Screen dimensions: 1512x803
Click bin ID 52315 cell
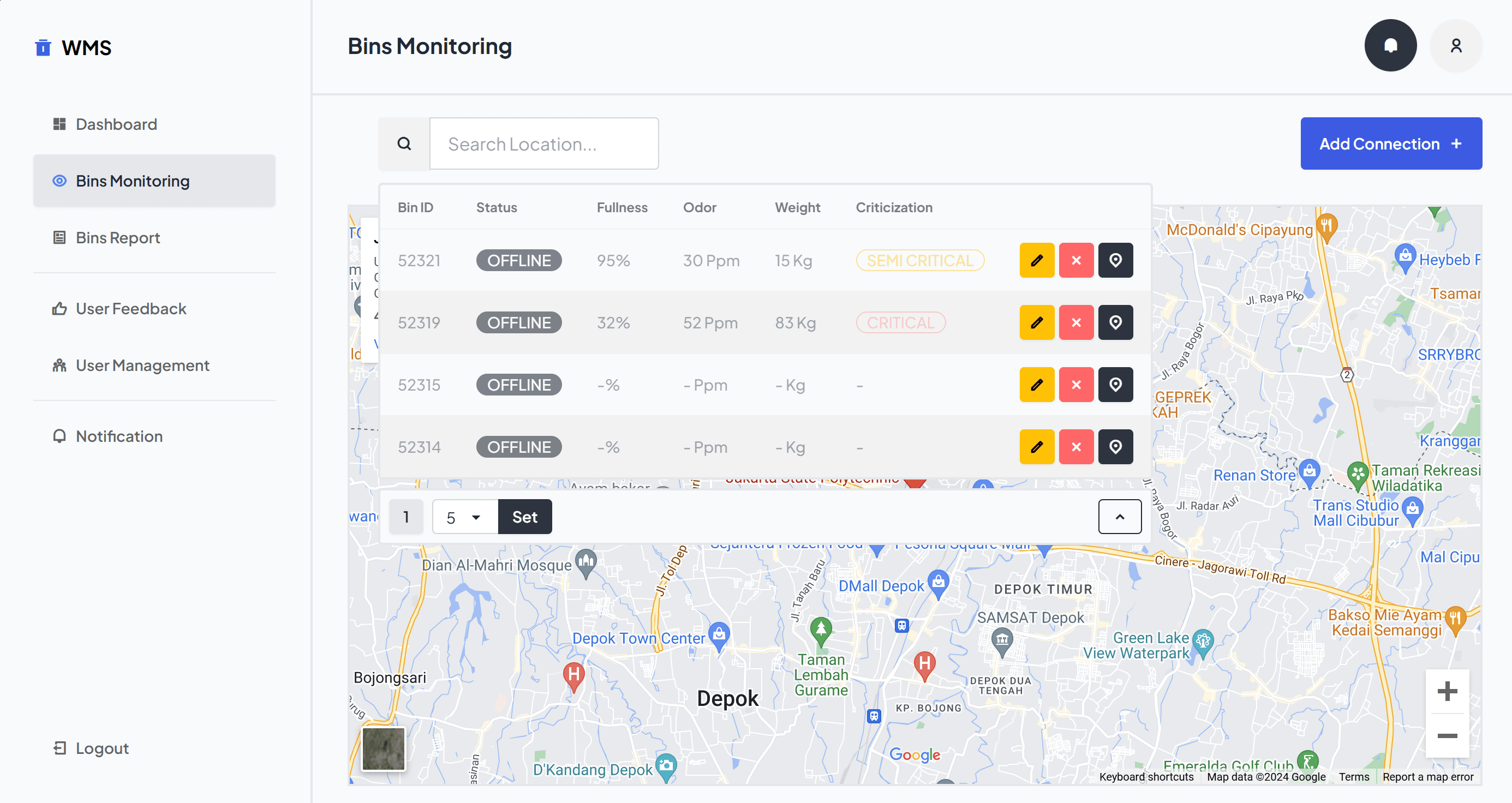(419, 385)
